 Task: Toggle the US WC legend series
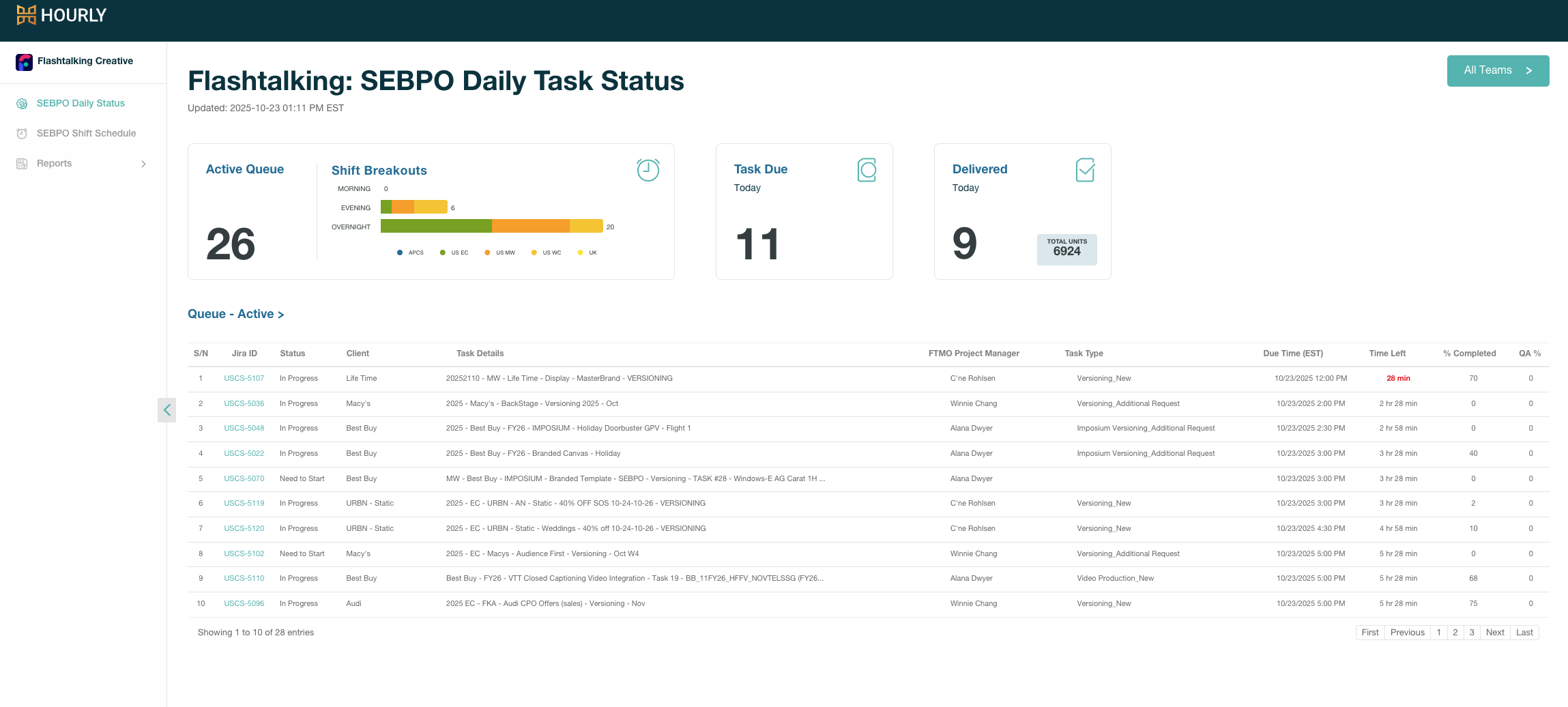[546, 253]
